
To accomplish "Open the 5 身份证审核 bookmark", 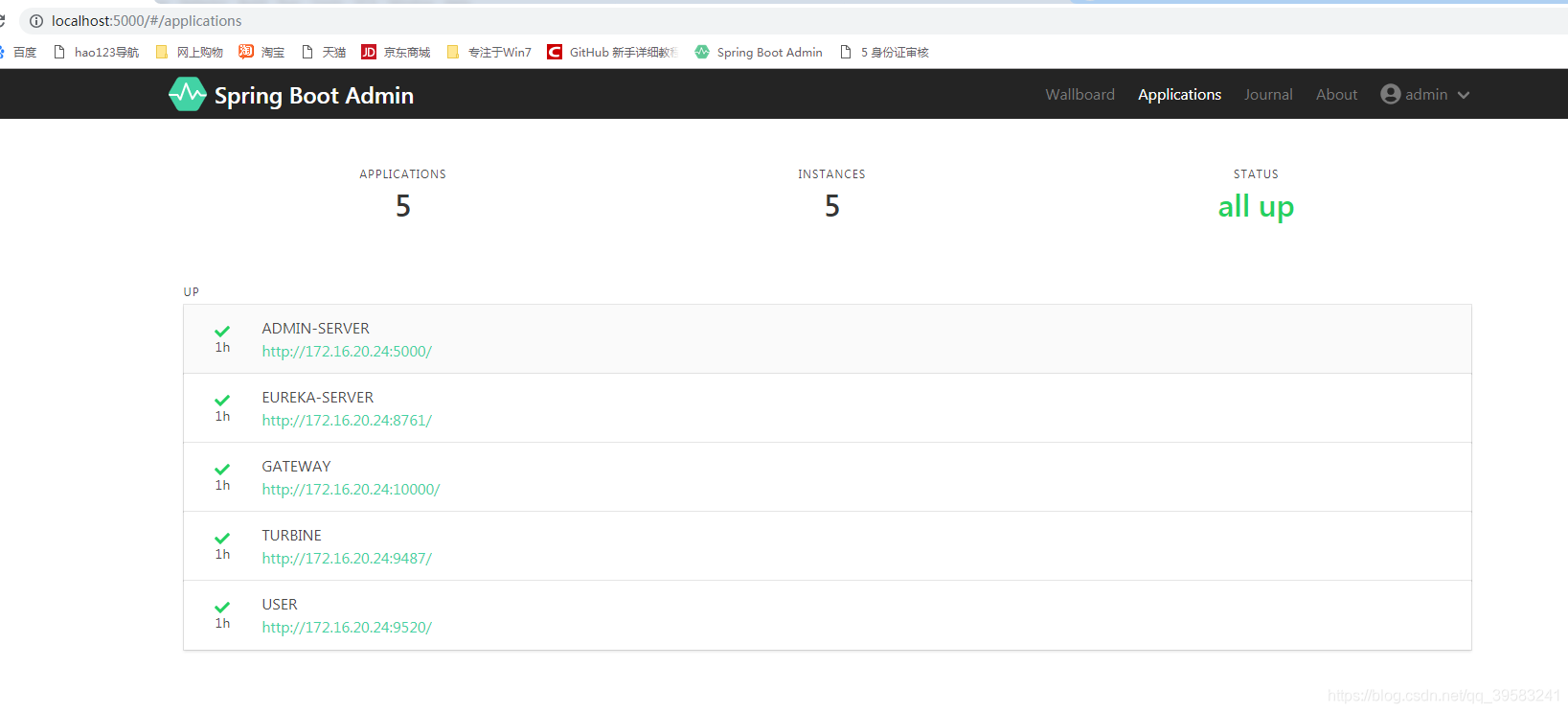I will tap(884, 52).
